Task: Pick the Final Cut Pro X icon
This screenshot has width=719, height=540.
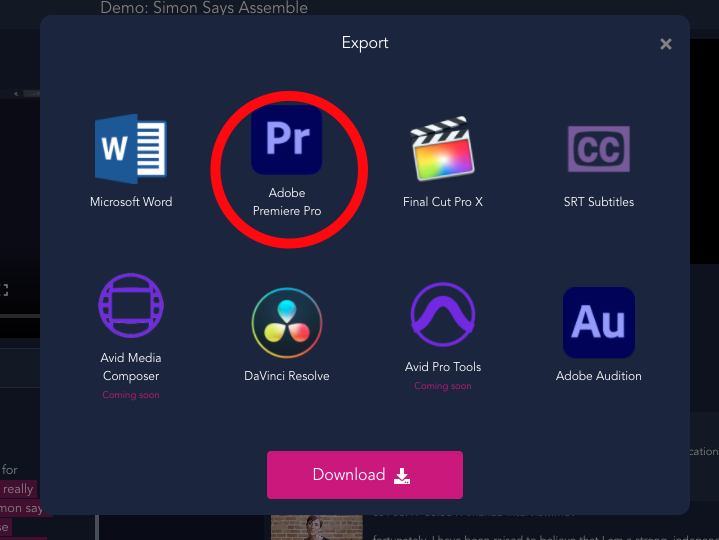Action: pyautogui.click(x=442, y=149)
